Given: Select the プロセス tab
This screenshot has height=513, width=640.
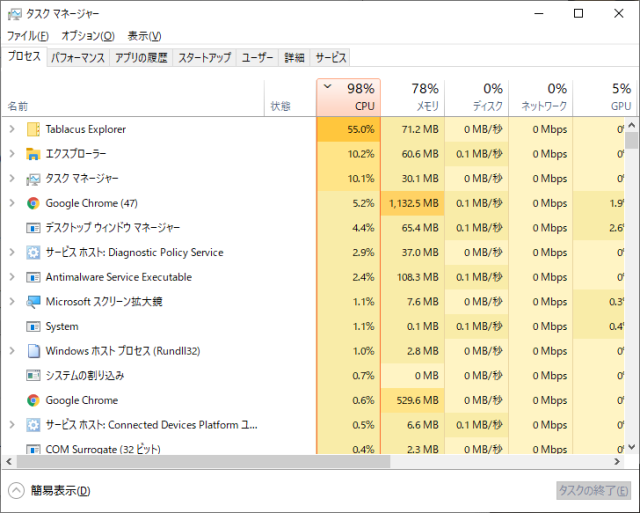Looking at the screenshot, I should click(24, 56).
